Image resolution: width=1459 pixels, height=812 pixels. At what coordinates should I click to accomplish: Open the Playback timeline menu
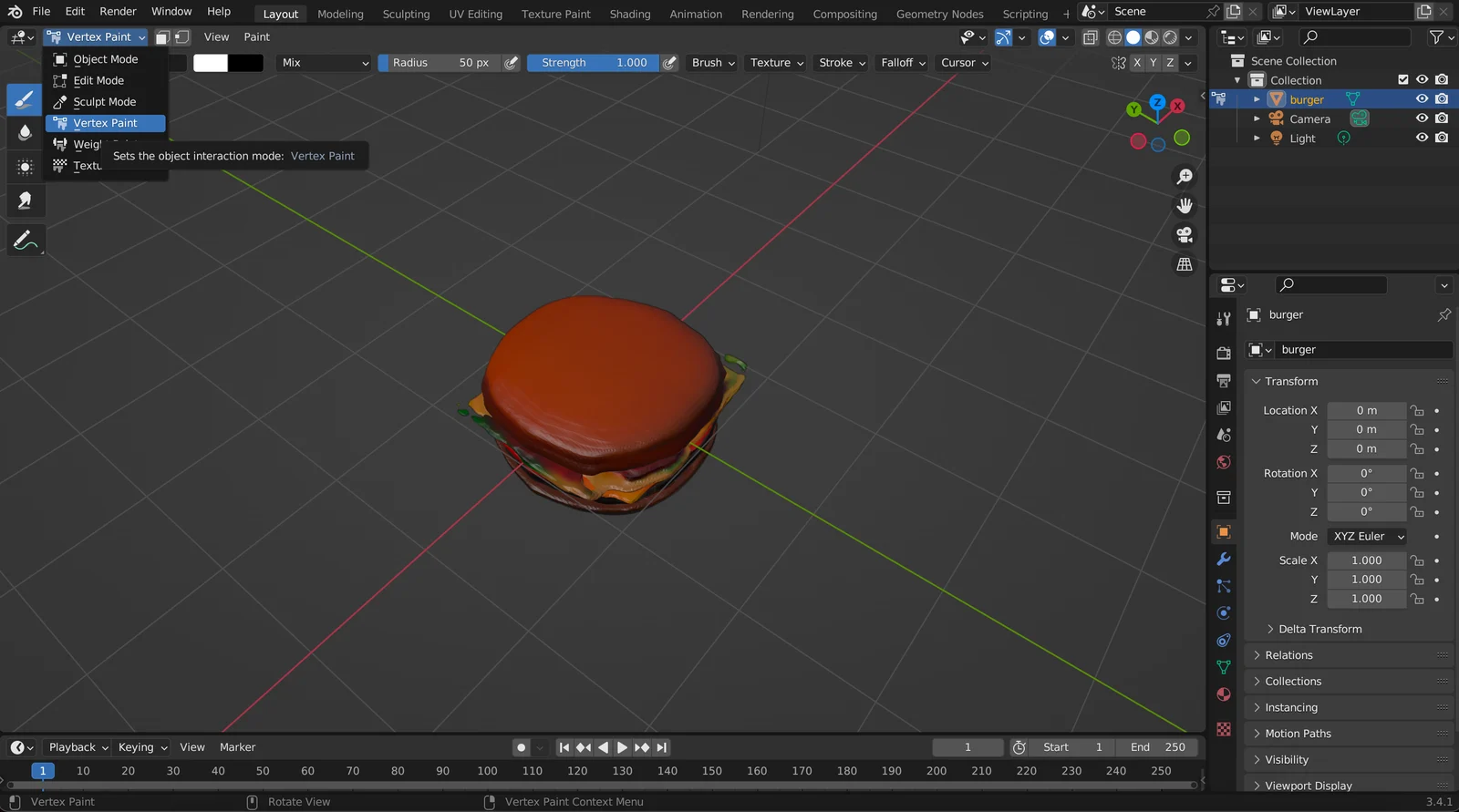(78, 747)
